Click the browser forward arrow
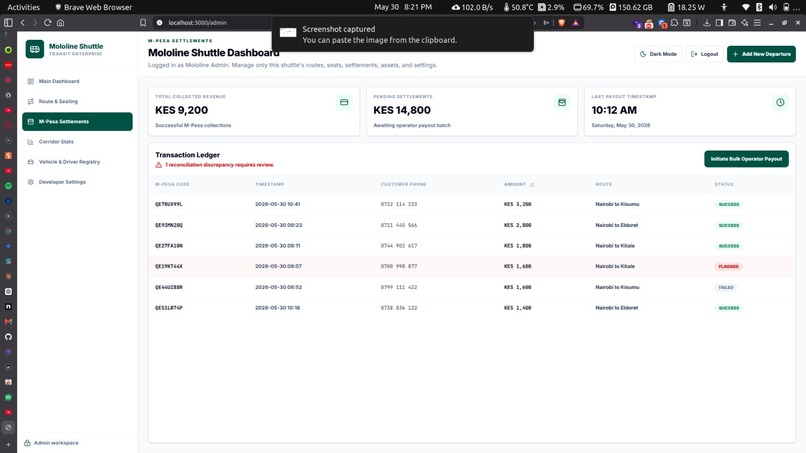 34,23
